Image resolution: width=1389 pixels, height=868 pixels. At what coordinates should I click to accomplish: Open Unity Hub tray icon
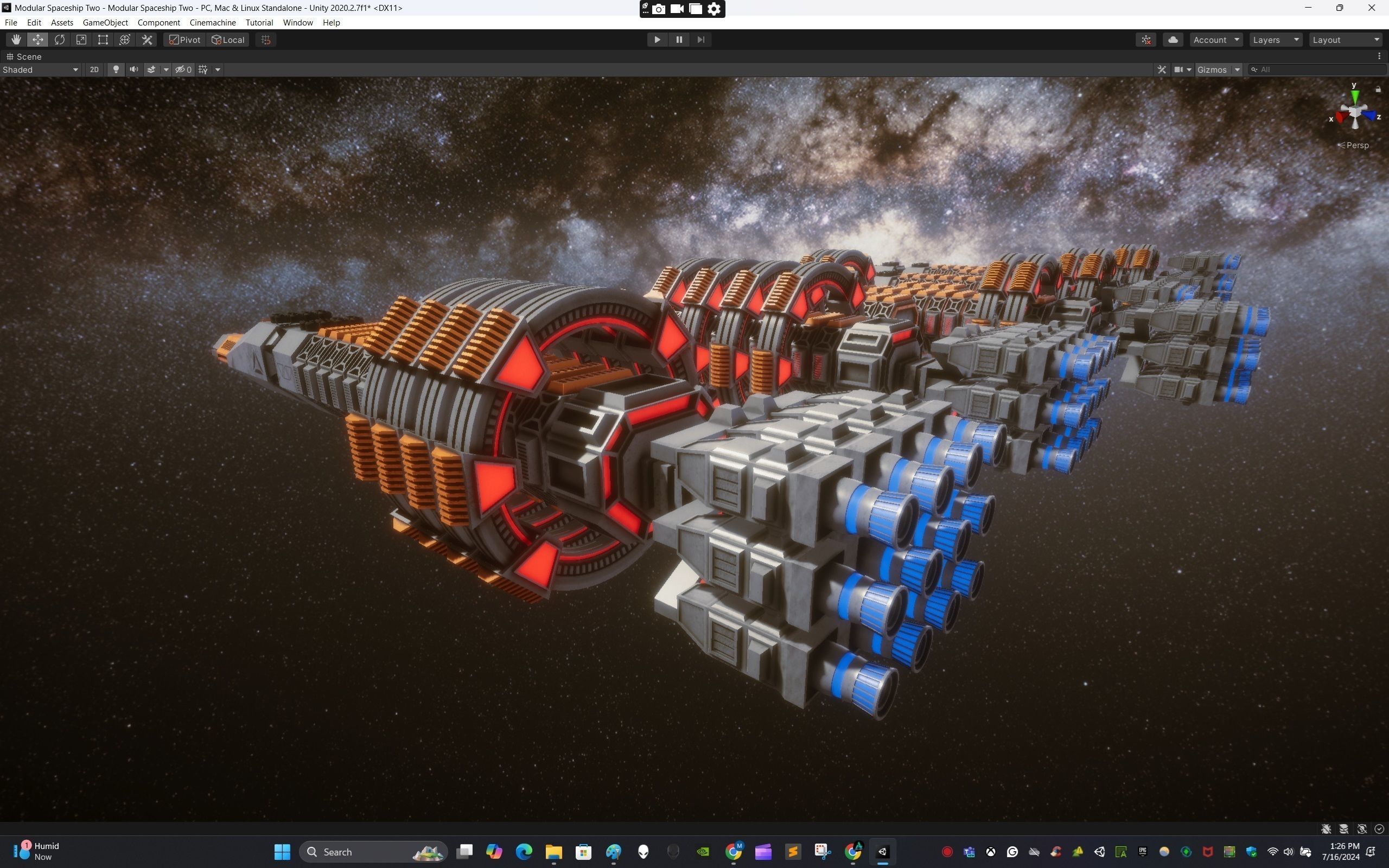1100,852
